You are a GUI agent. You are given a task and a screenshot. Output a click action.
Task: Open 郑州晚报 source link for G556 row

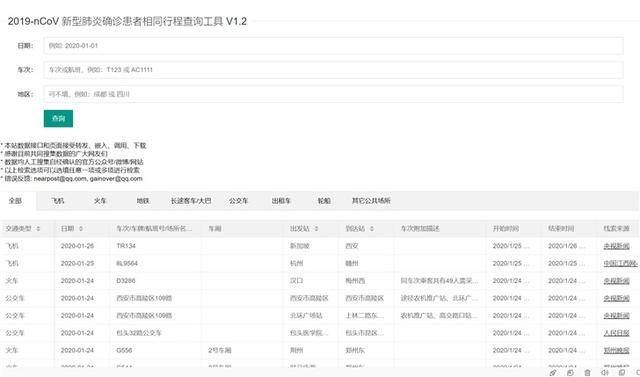(x=616, y=350)
